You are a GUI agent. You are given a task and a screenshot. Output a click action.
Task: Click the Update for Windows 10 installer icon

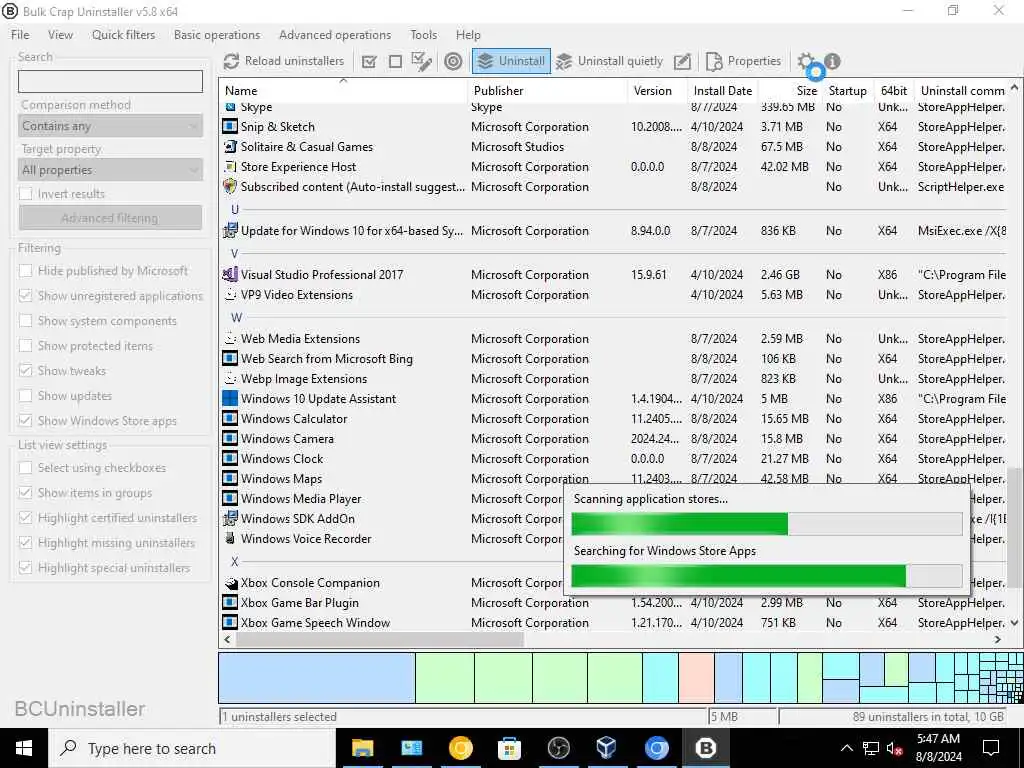point(230,231)
